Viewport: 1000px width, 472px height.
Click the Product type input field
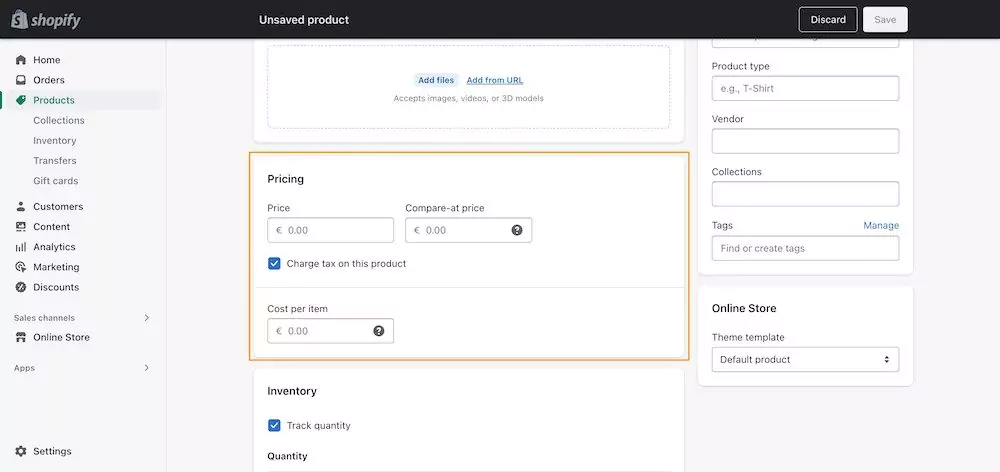tap(805, 88)
